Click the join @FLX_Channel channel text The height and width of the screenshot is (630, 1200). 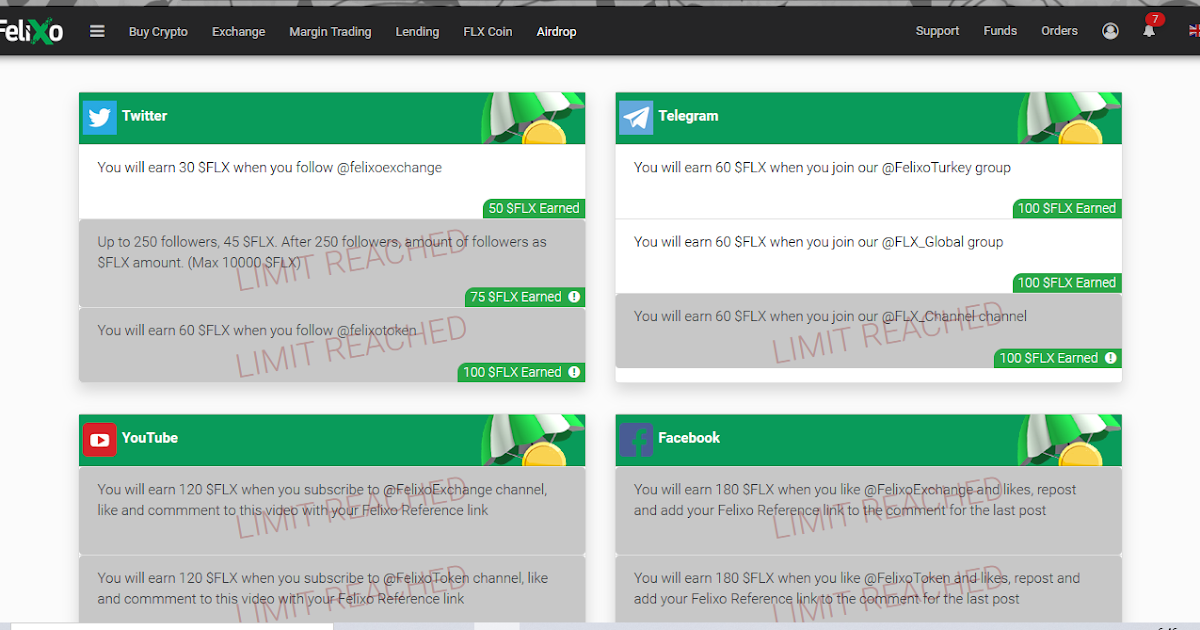[830, 317]
